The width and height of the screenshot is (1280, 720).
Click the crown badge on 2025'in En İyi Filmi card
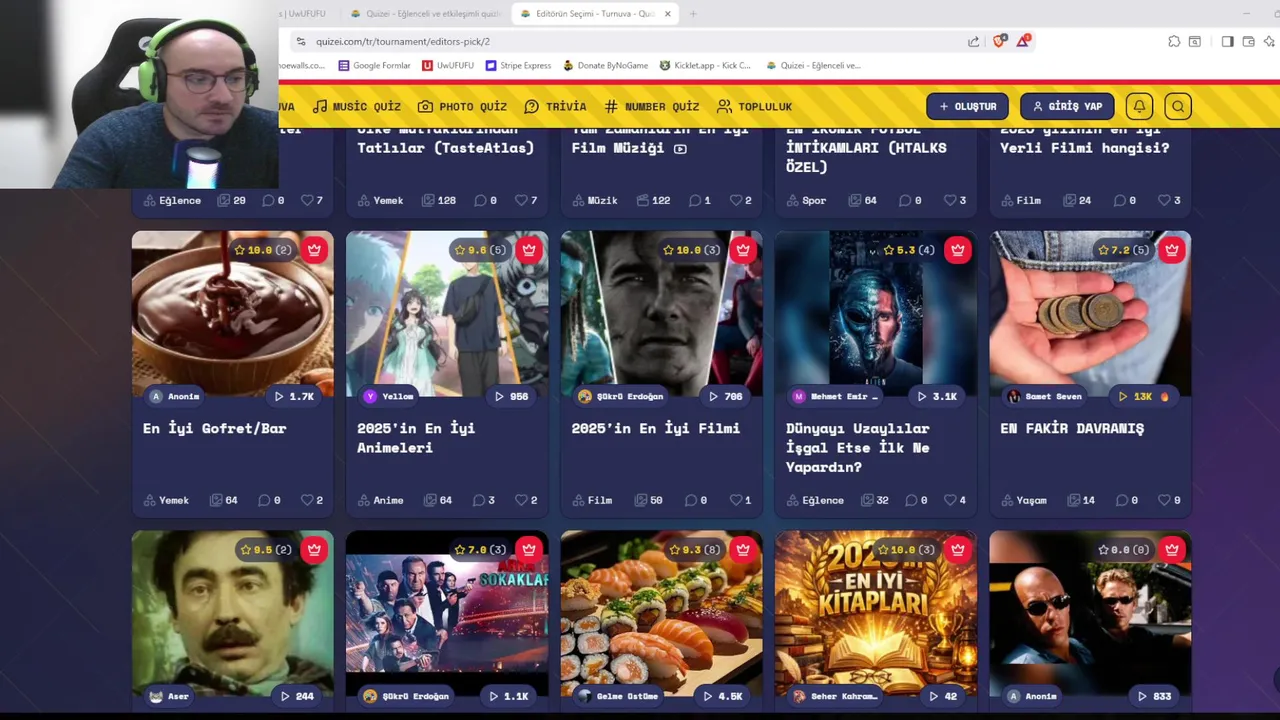point(742,250)
